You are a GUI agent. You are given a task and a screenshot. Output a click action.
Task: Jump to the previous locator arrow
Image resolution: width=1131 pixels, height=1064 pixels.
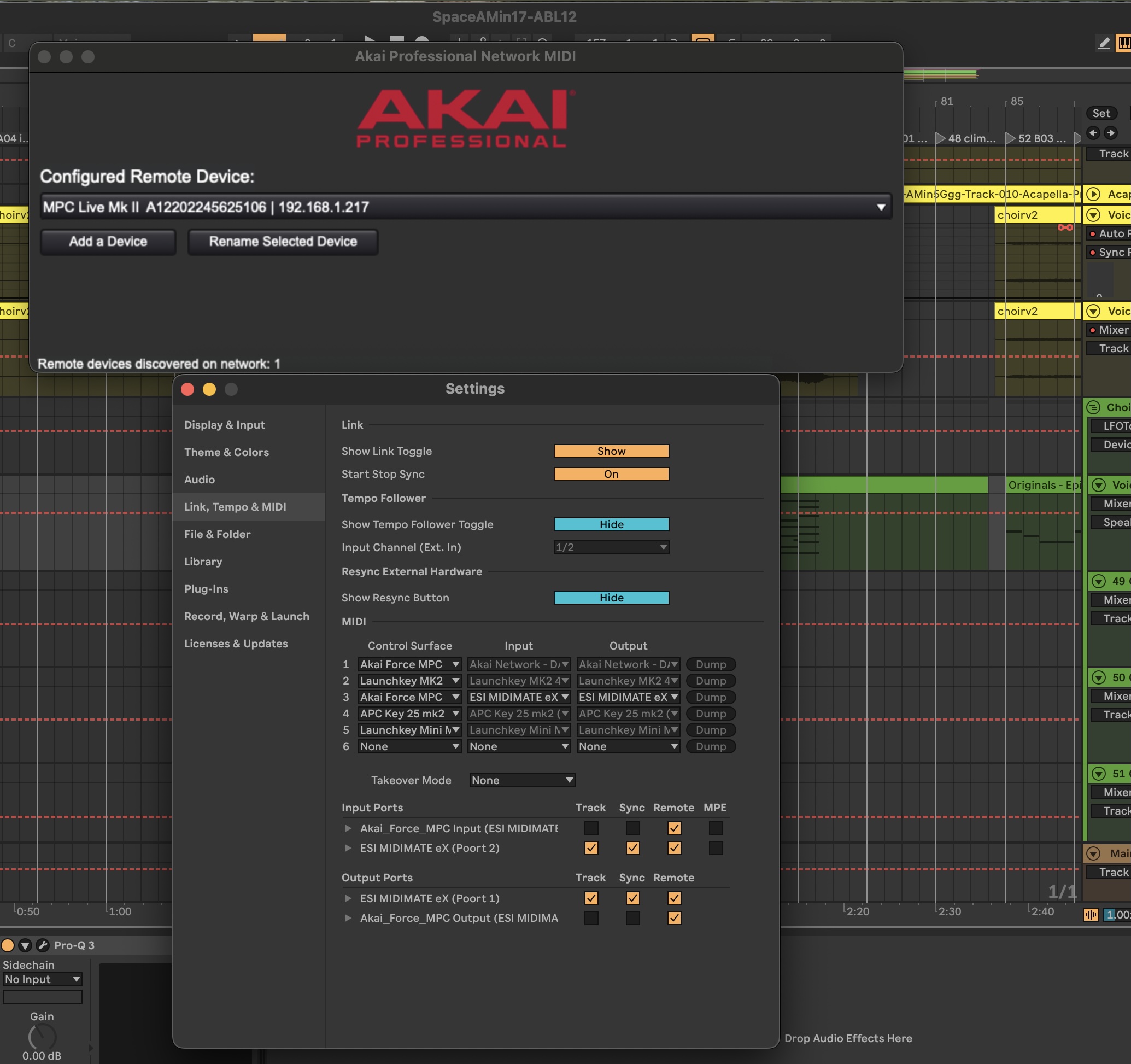[x=1093, y=133]
